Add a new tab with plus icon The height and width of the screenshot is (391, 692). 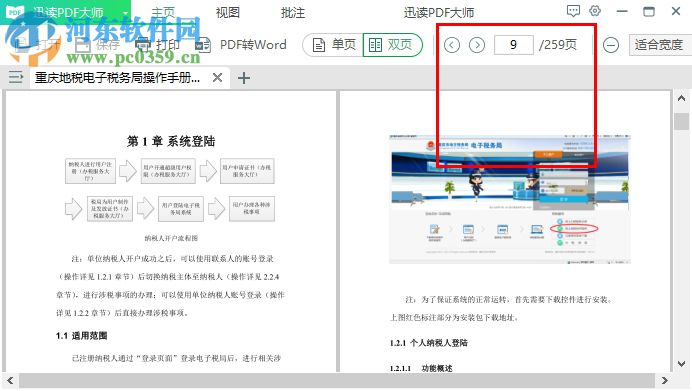(x=244, y=78)
